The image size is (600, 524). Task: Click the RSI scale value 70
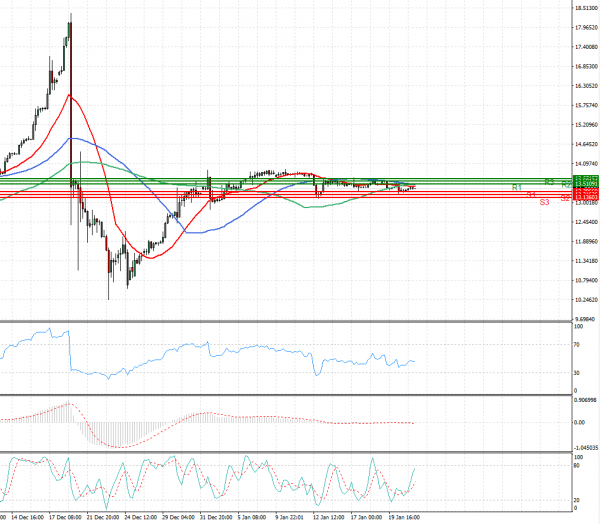(x=577, y=345)
